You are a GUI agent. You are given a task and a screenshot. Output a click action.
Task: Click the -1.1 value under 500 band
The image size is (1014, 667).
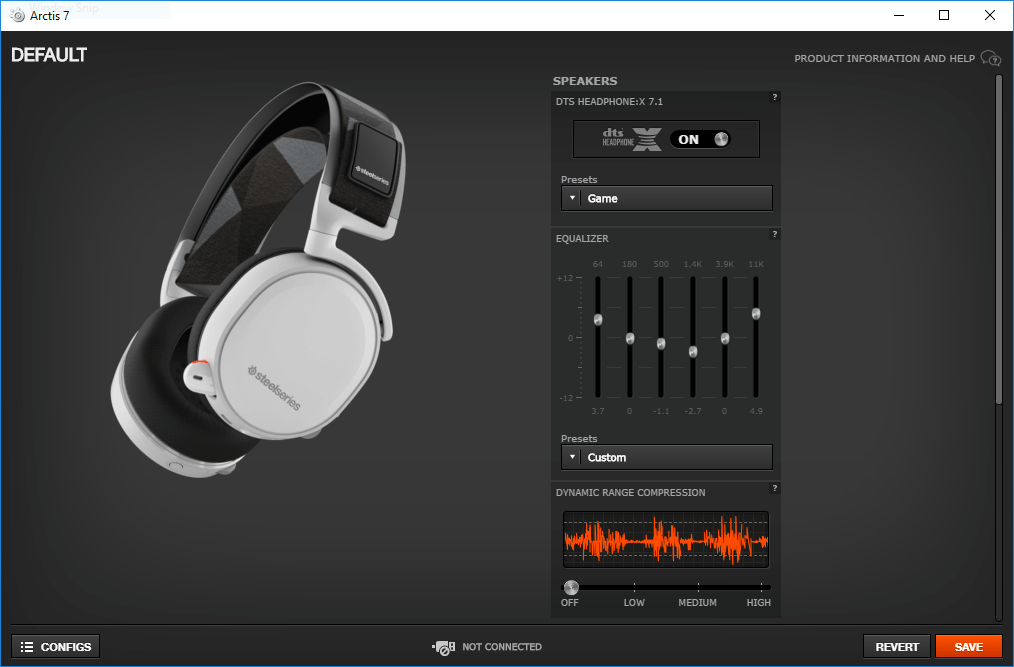pyautogui.click(x=661, y=411)
